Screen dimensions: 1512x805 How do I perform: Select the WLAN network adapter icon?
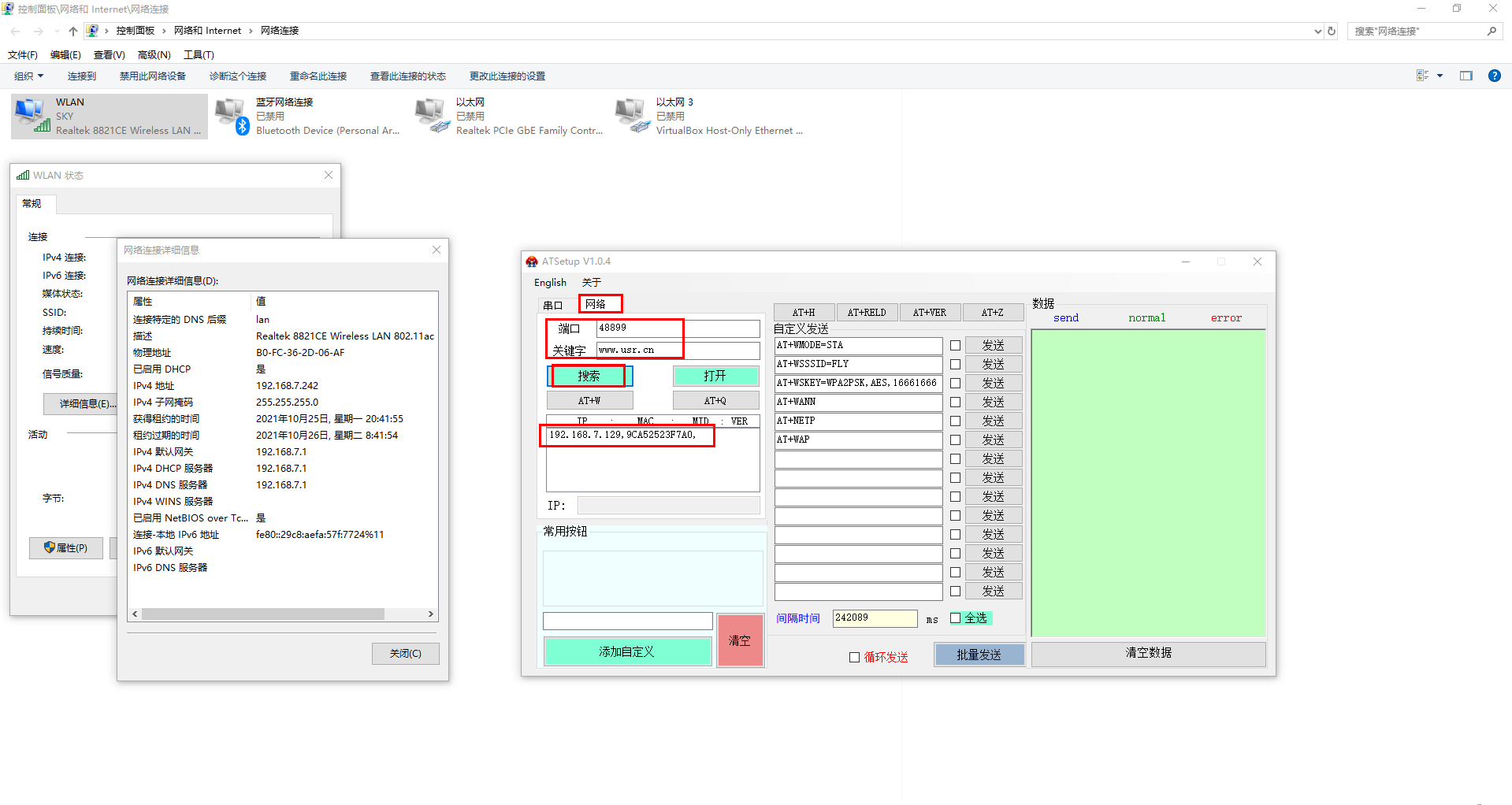click(32, 116)
